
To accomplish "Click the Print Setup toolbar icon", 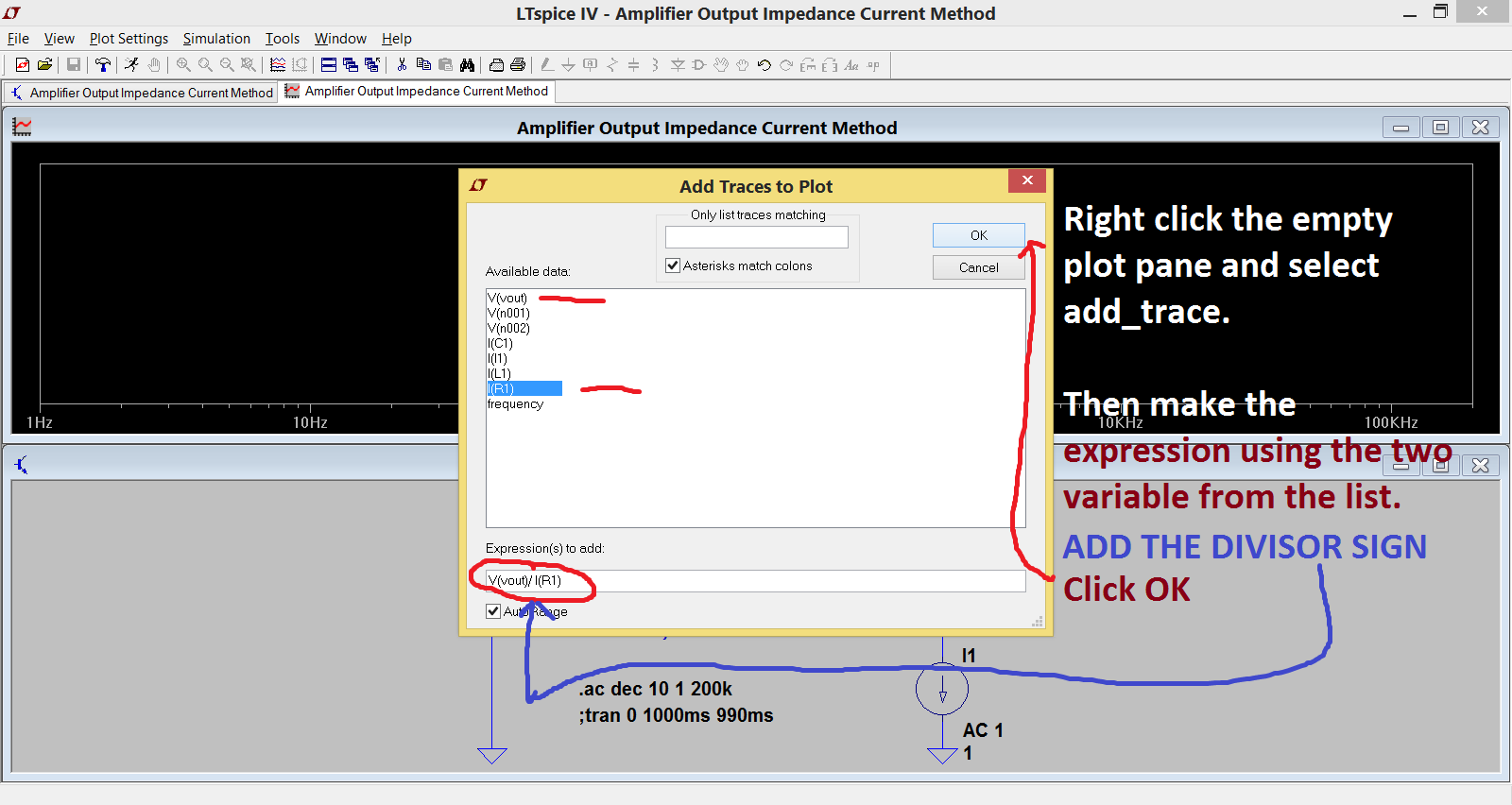I will (496, 64).
